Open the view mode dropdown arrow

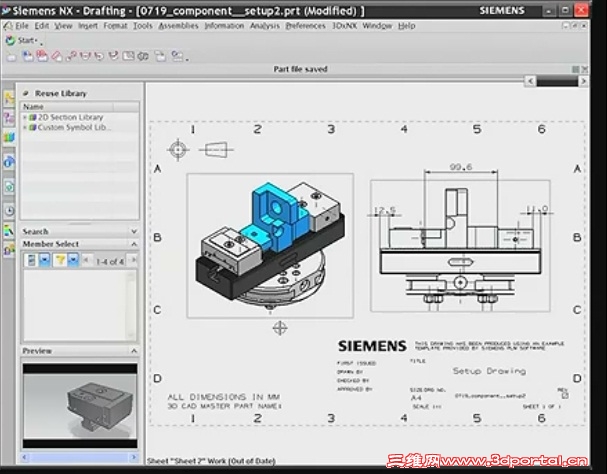click(45, 260)
